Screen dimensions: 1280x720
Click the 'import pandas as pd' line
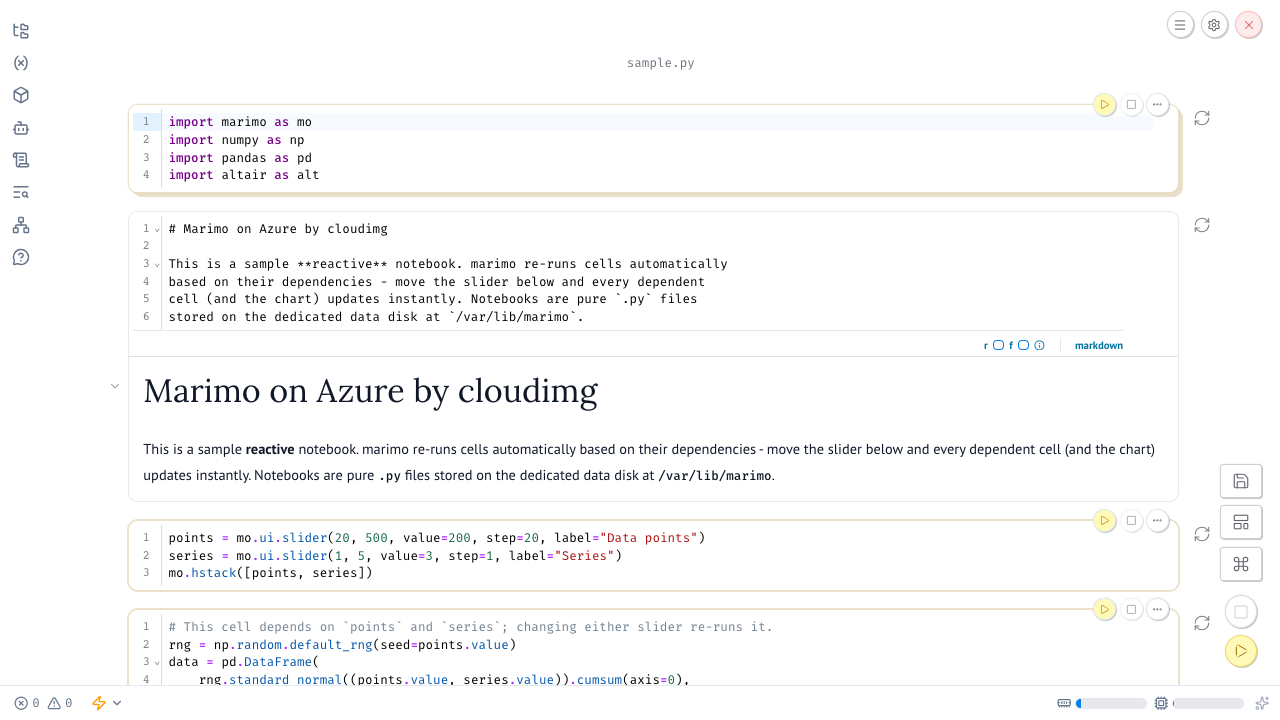pos(240,158)
